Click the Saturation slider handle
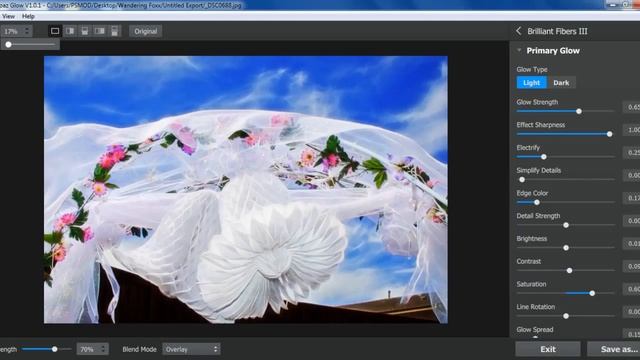The image size is (640, 360). [592, 293]
